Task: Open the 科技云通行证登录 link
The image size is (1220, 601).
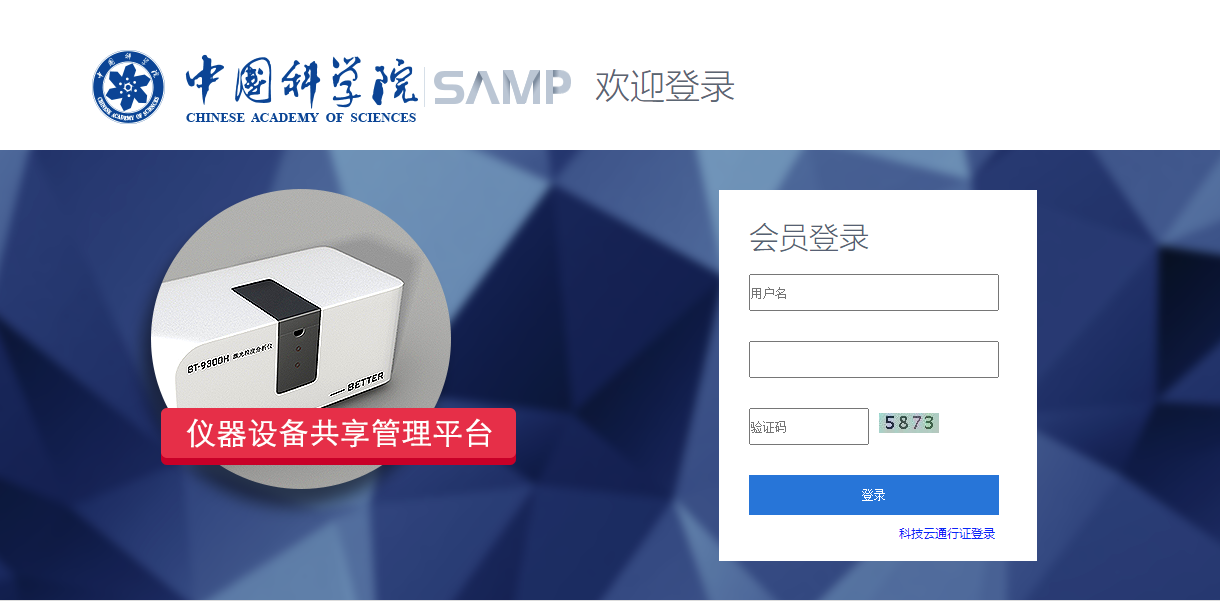Action: [947, 534]
